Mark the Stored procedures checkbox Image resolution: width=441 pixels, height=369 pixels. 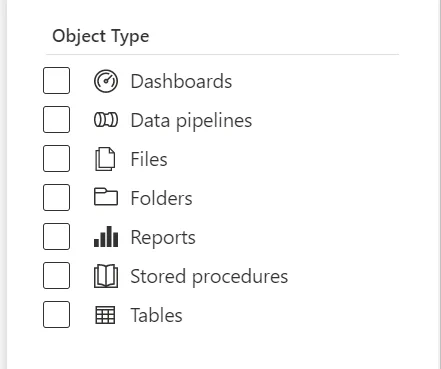pyautogui.click(x=56, y=276)
